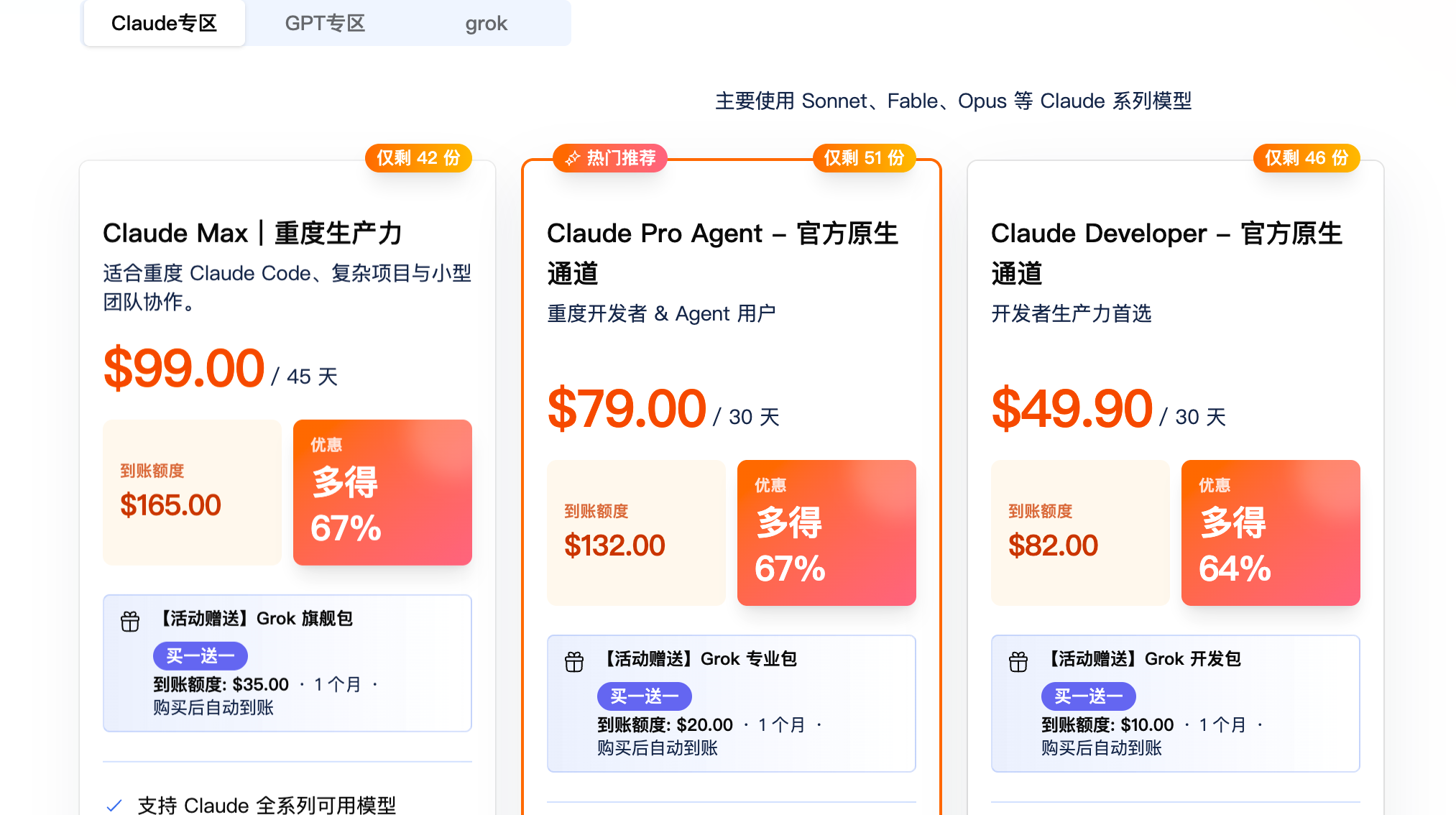Click the checkmark icon beside 支持 Claude 全系列可用模型
This screenshot has width=1456, height=815.
click(x=114, y=806)
